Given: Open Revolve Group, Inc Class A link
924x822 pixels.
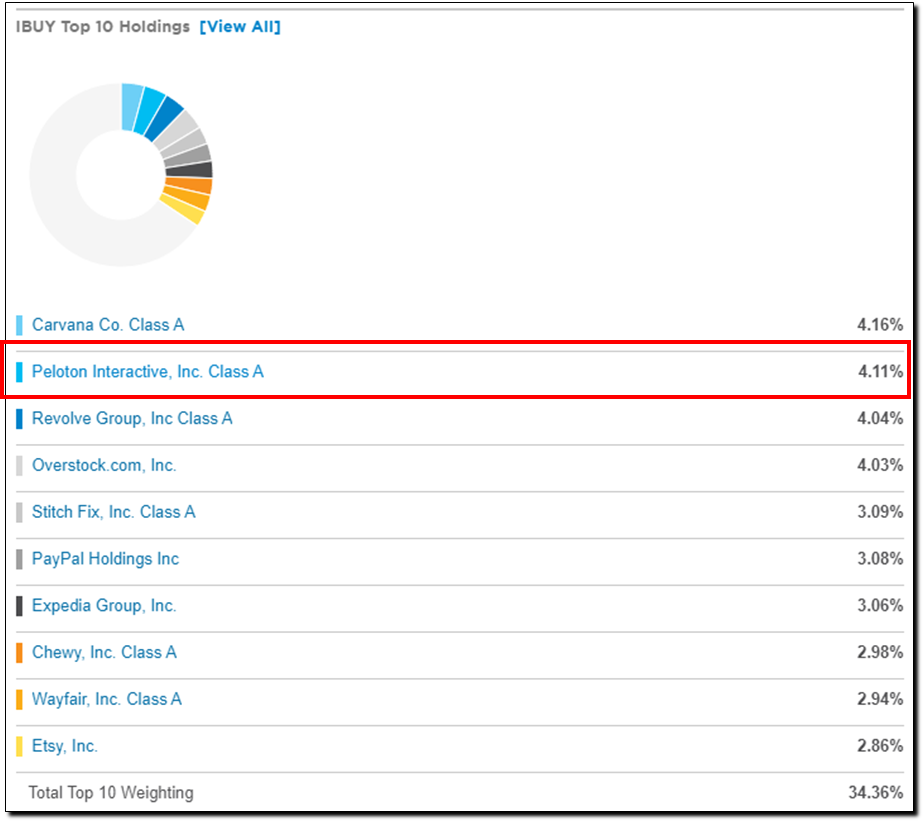Looking at the screenshot, I should (132, 418).
